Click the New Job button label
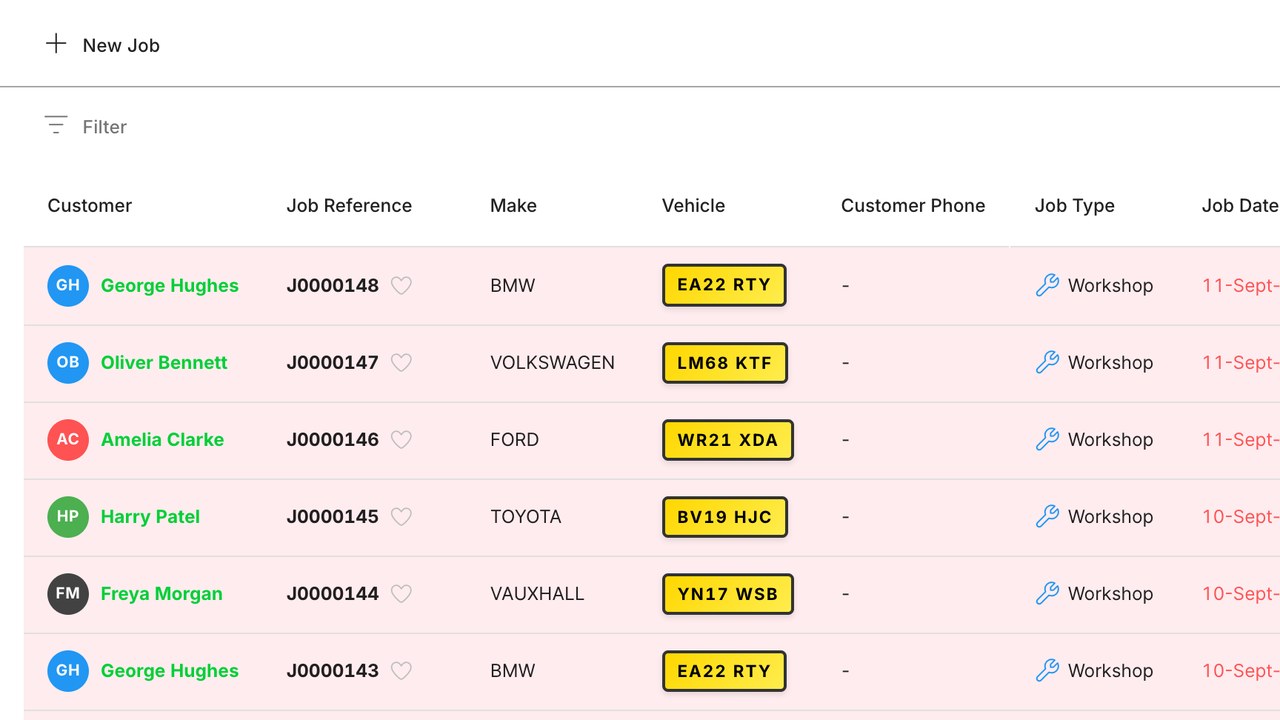The width and height of the screenshot is (1280, 720). [121, 45]
